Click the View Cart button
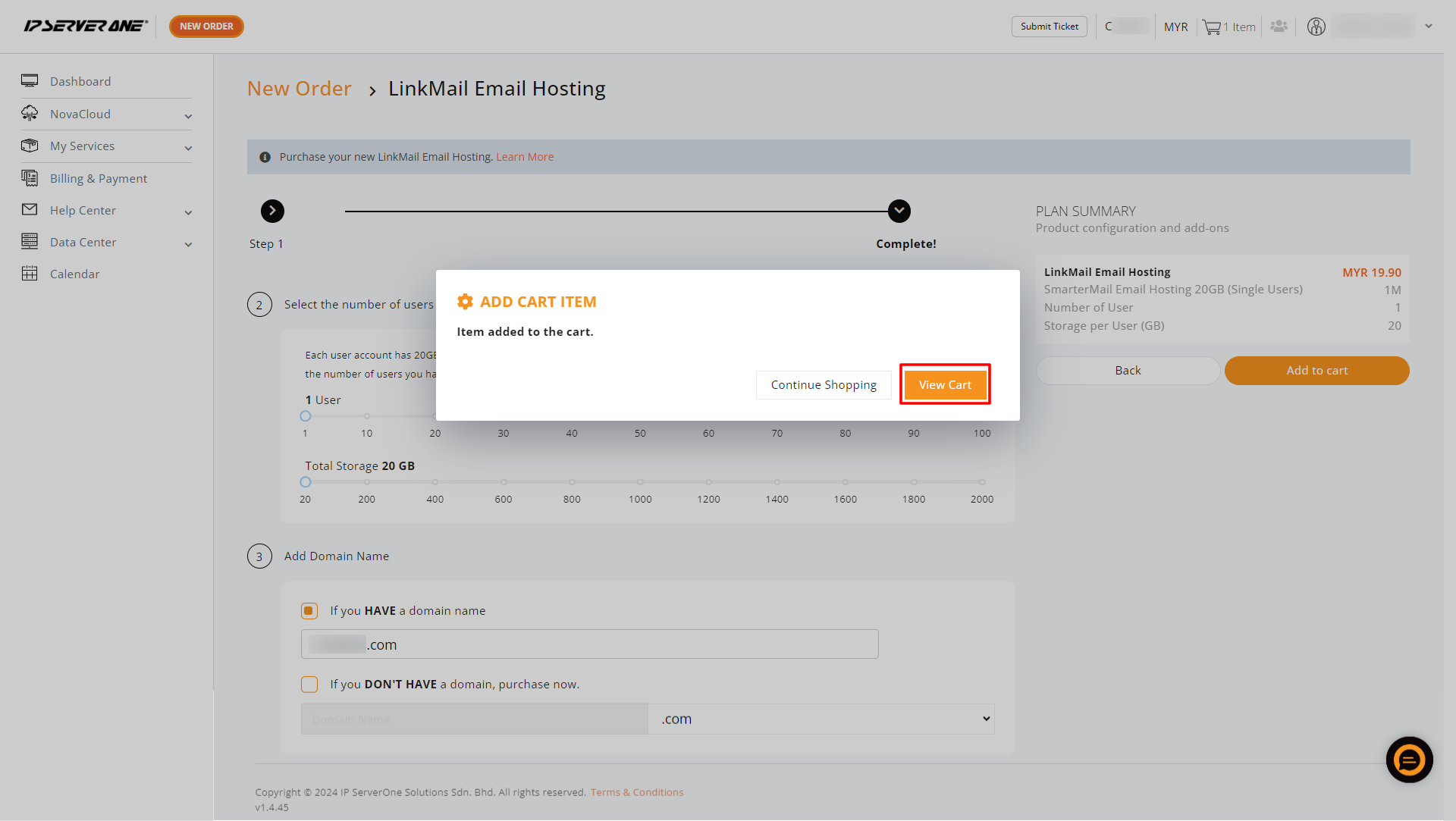Screen dimensions: 1456x821 pyautogui.click(x=945, y=384)
